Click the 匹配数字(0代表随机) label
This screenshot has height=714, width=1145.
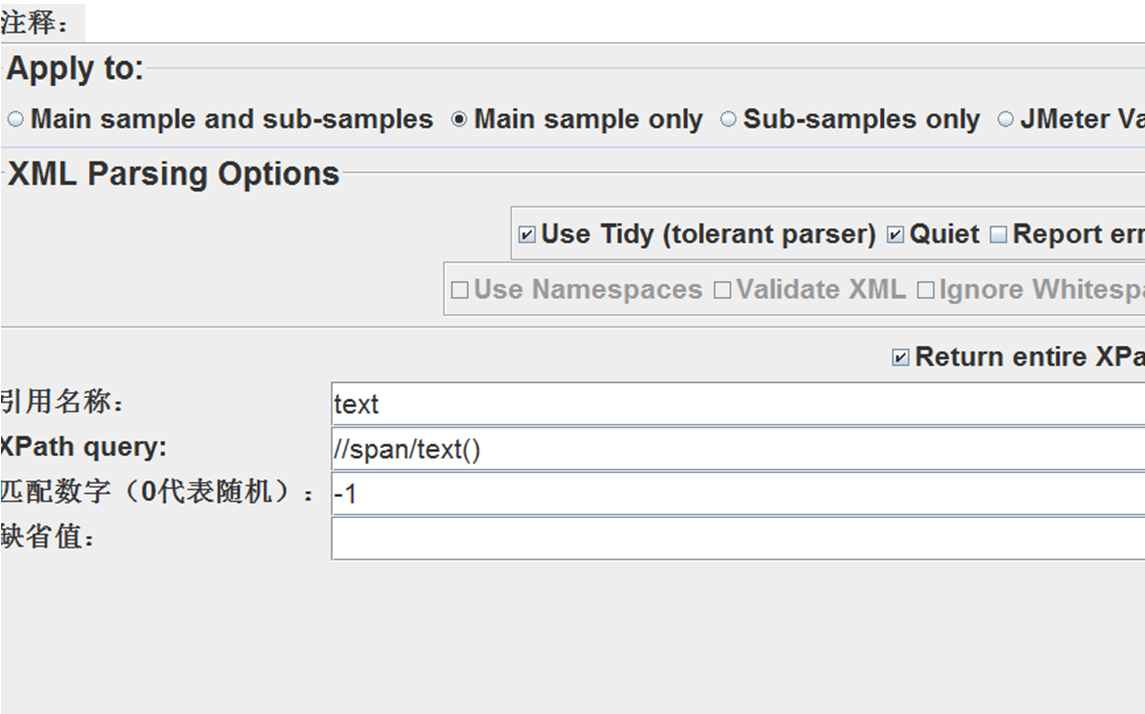click(157, 492)
